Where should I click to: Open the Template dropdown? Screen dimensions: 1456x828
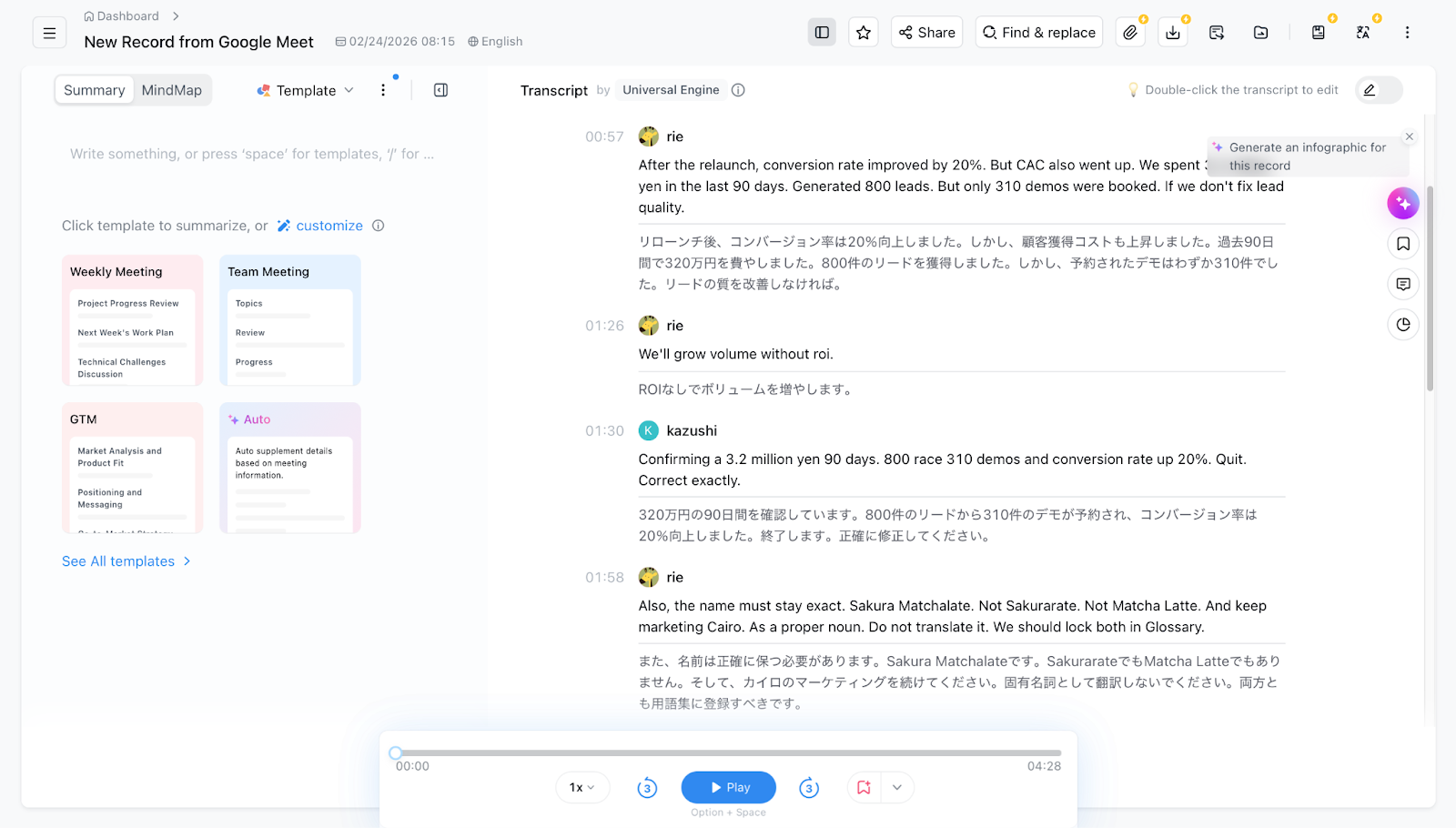[x=306, y=90]
